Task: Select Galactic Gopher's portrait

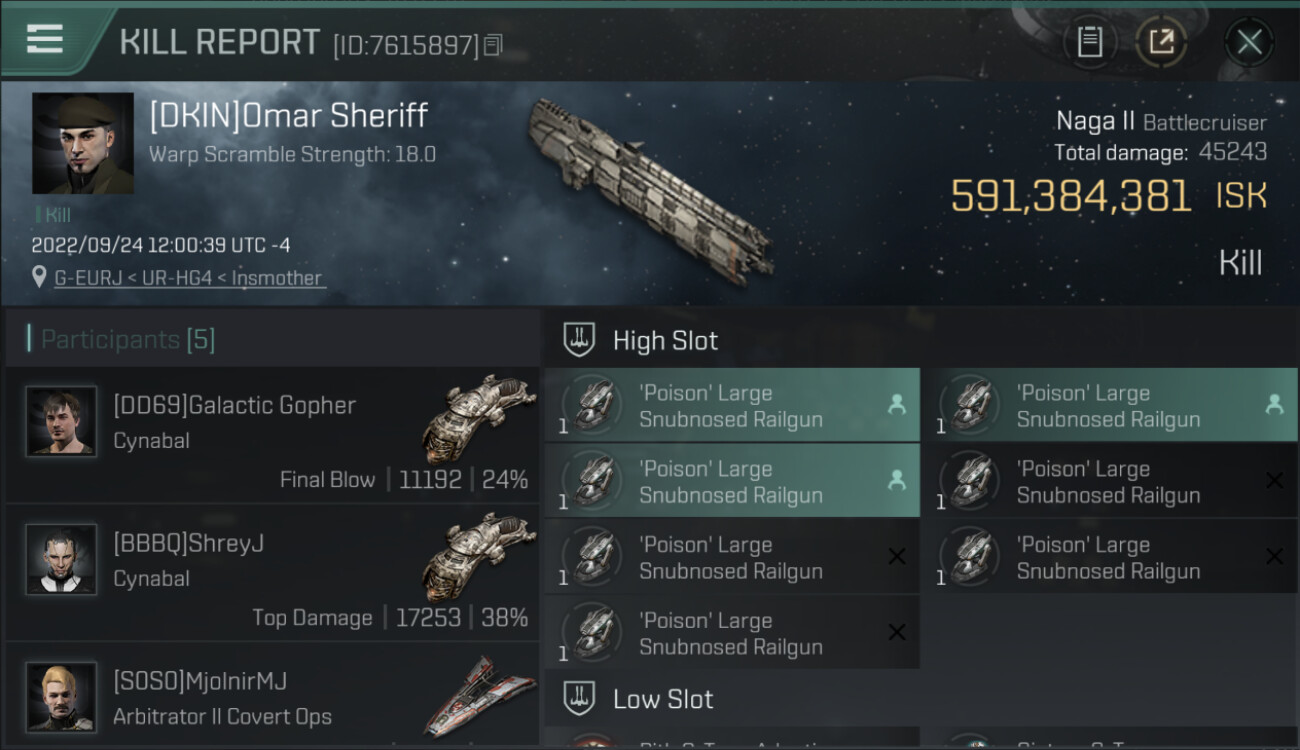Action: tap(62, 422)
